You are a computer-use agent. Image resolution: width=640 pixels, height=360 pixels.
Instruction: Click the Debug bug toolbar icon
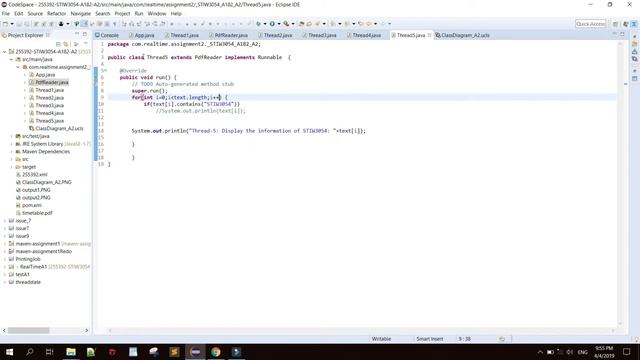coord(258,24)
